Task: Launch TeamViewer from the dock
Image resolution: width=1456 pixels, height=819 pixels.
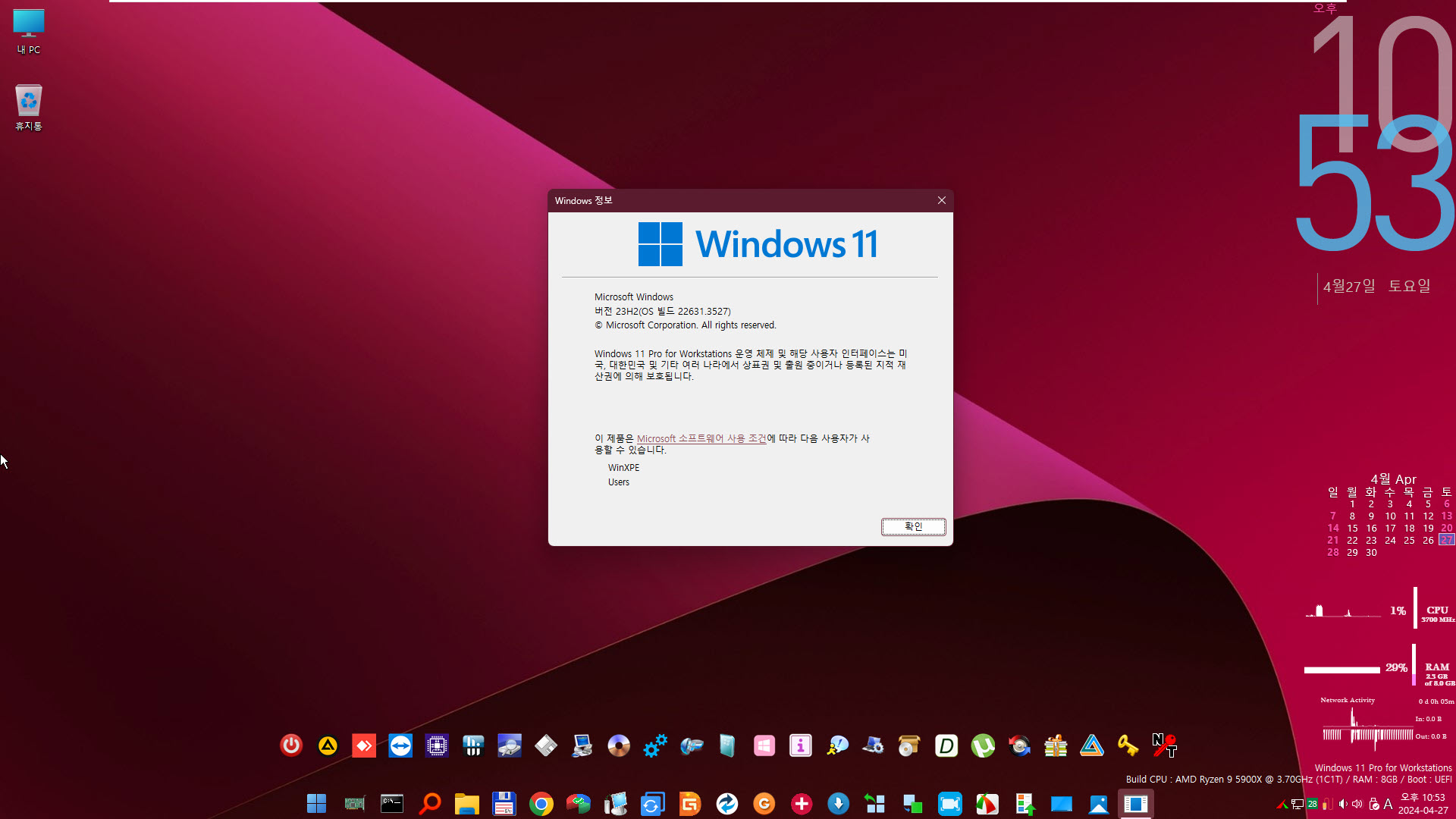Action: pos(400,746)
